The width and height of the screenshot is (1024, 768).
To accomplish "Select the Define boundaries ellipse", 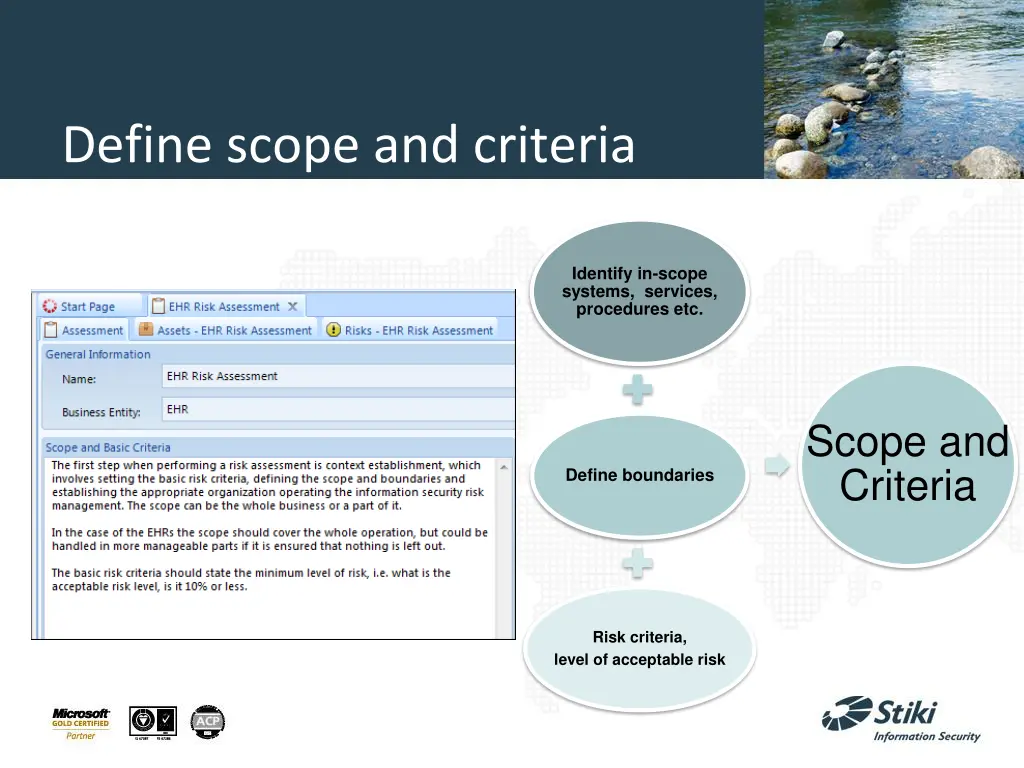I will pos(640,476).
